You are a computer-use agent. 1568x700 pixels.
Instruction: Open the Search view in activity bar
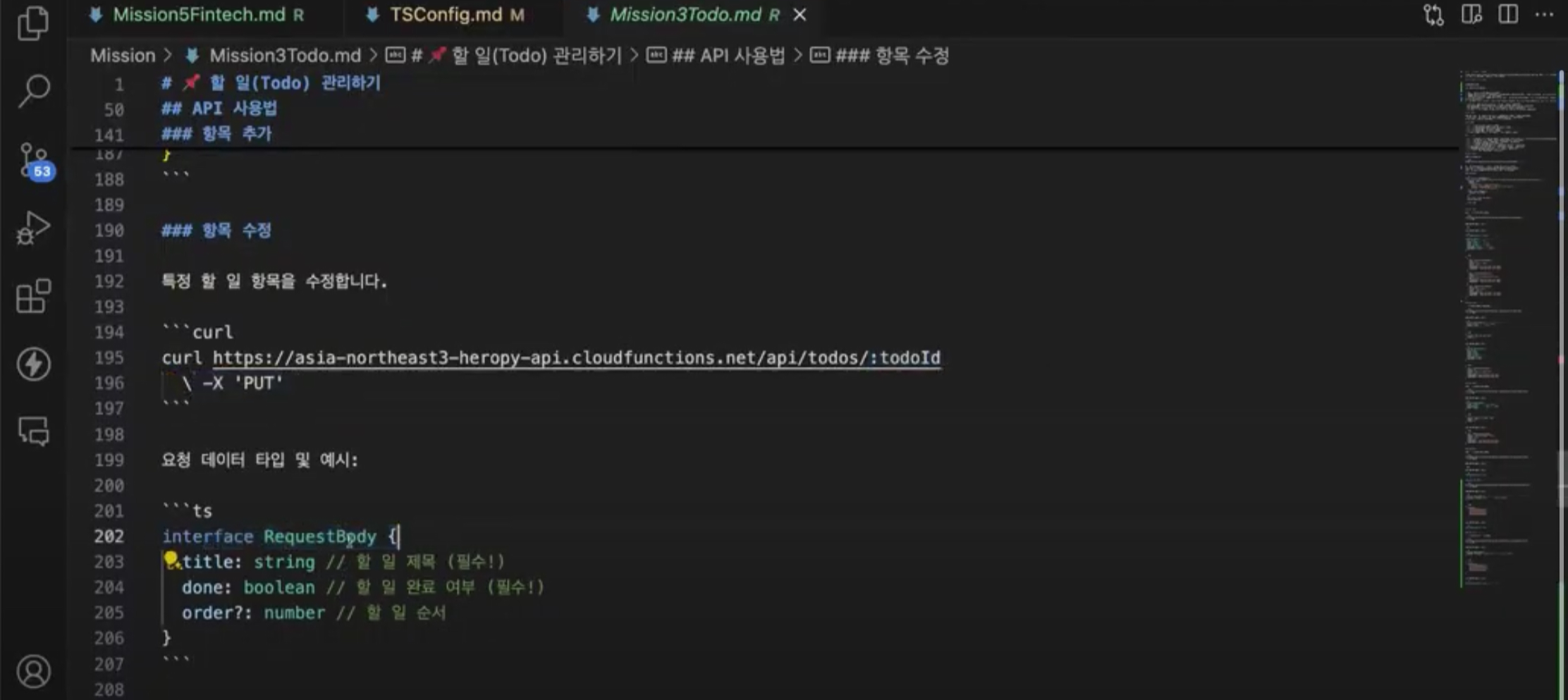33,92
